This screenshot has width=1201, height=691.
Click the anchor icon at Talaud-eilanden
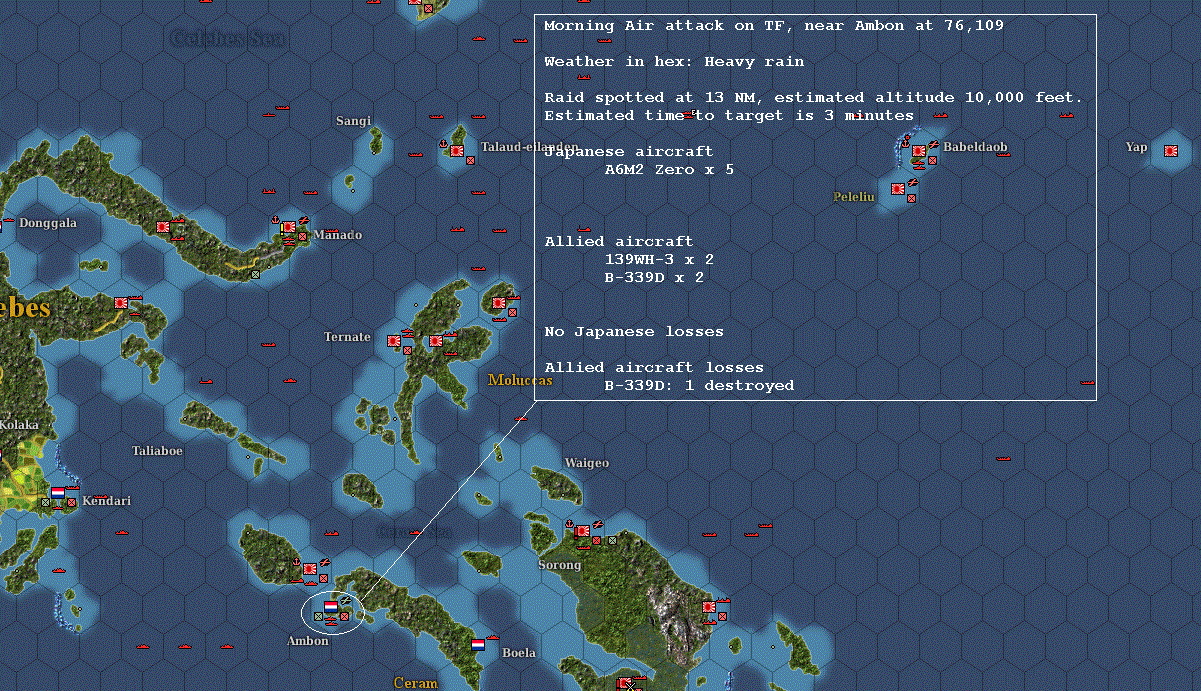(x=443, y=144)
